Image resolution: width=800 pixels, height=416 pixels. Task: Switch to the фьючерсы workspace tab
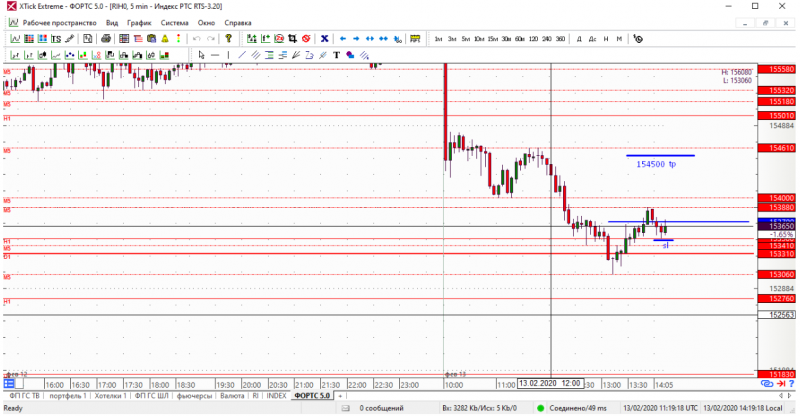click(194, 396)
